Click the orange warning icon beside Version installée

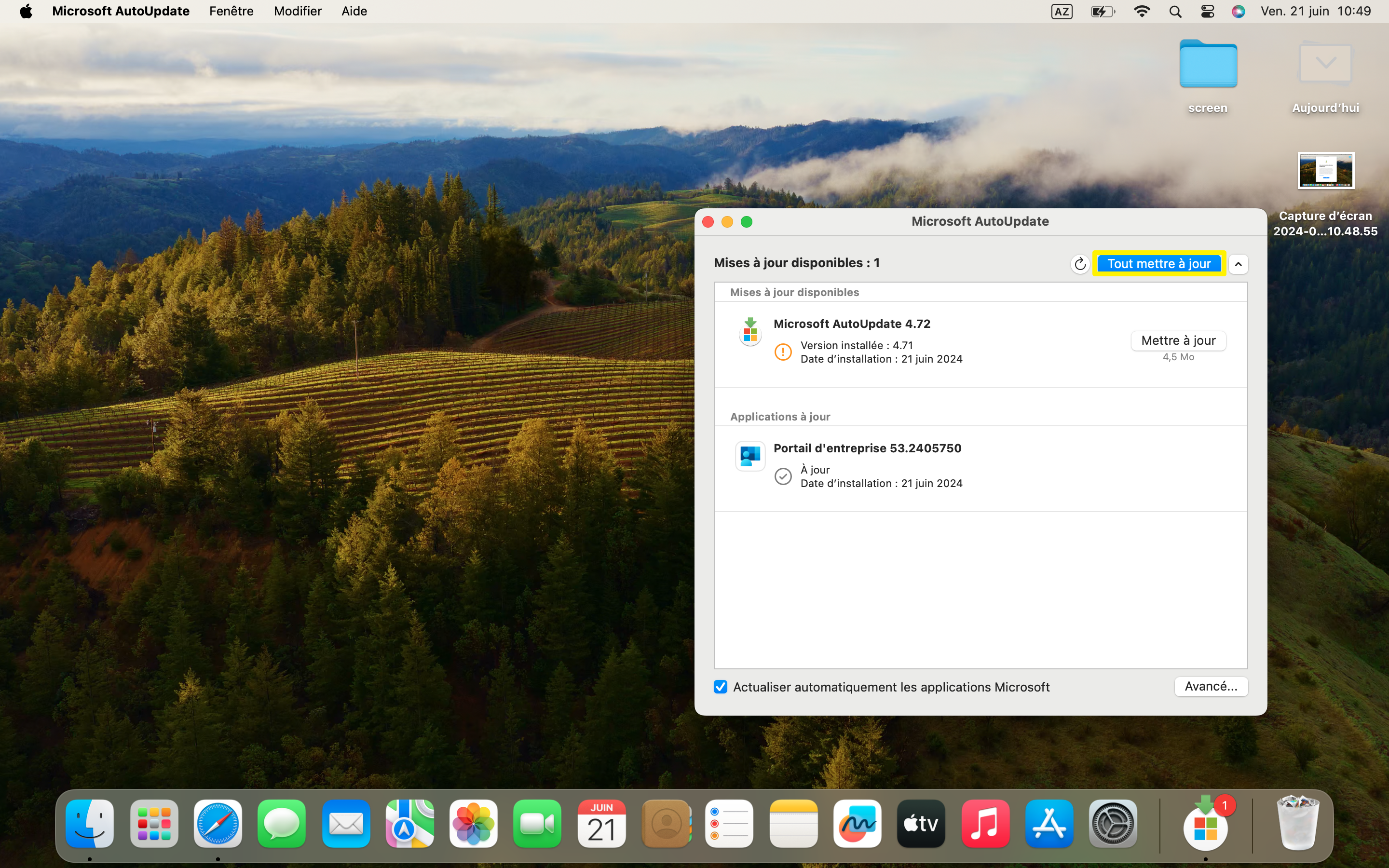pos(783,352)
